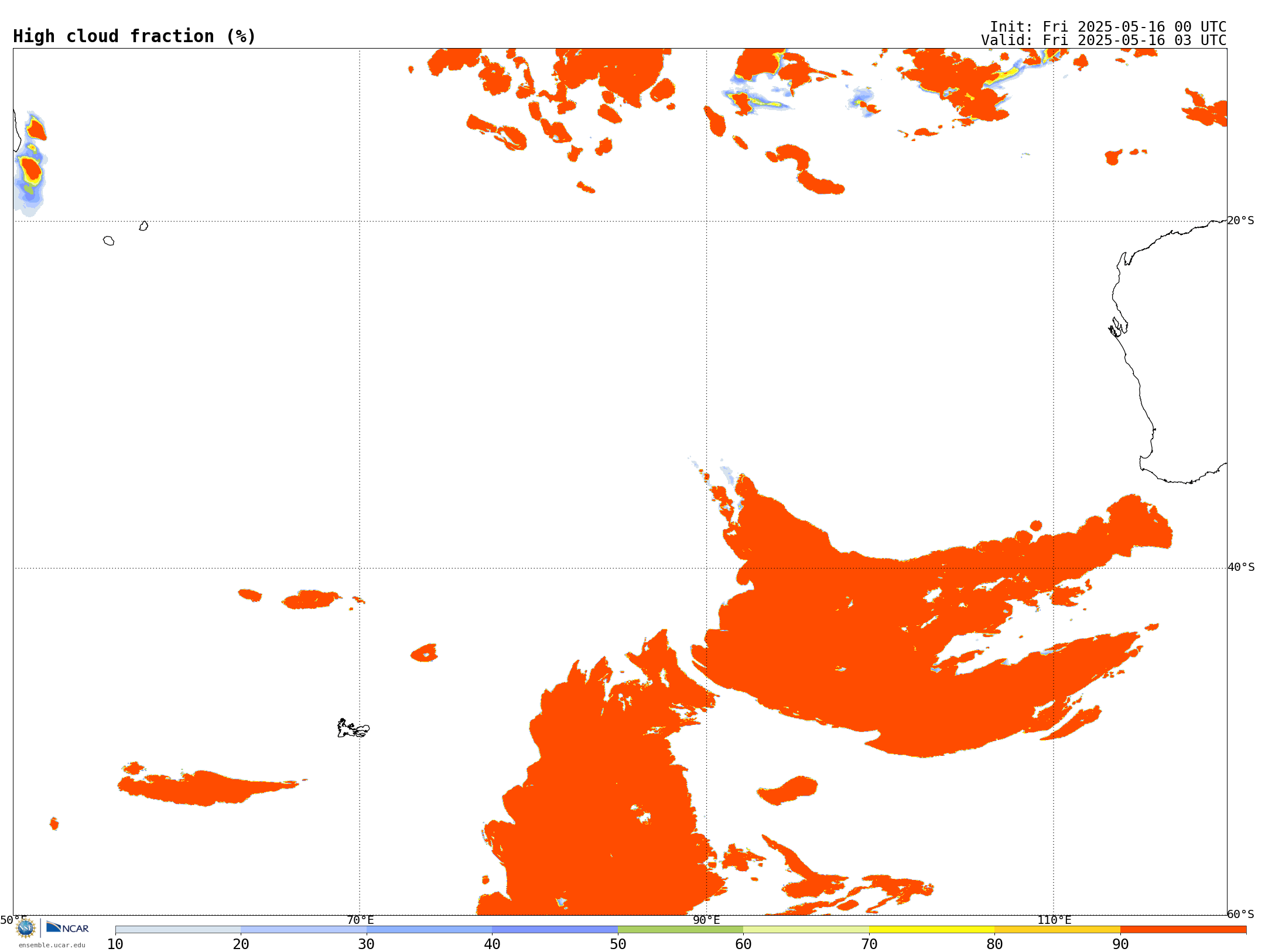The height and width of the screenshot is (952, 1265).
Task: Pick the 70-80 yellow colorbar swatch
Action: [932, 930]
